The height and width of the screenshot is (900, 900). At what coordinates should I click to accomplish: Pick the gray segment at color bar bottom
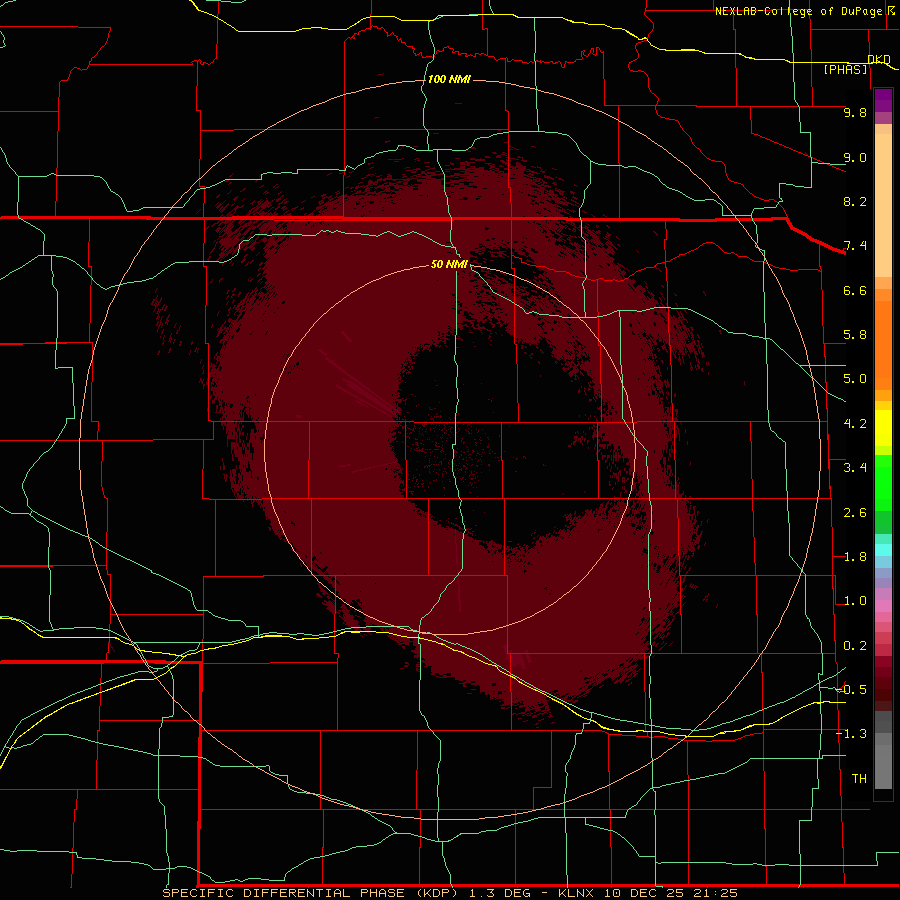[x=883, y=766]
